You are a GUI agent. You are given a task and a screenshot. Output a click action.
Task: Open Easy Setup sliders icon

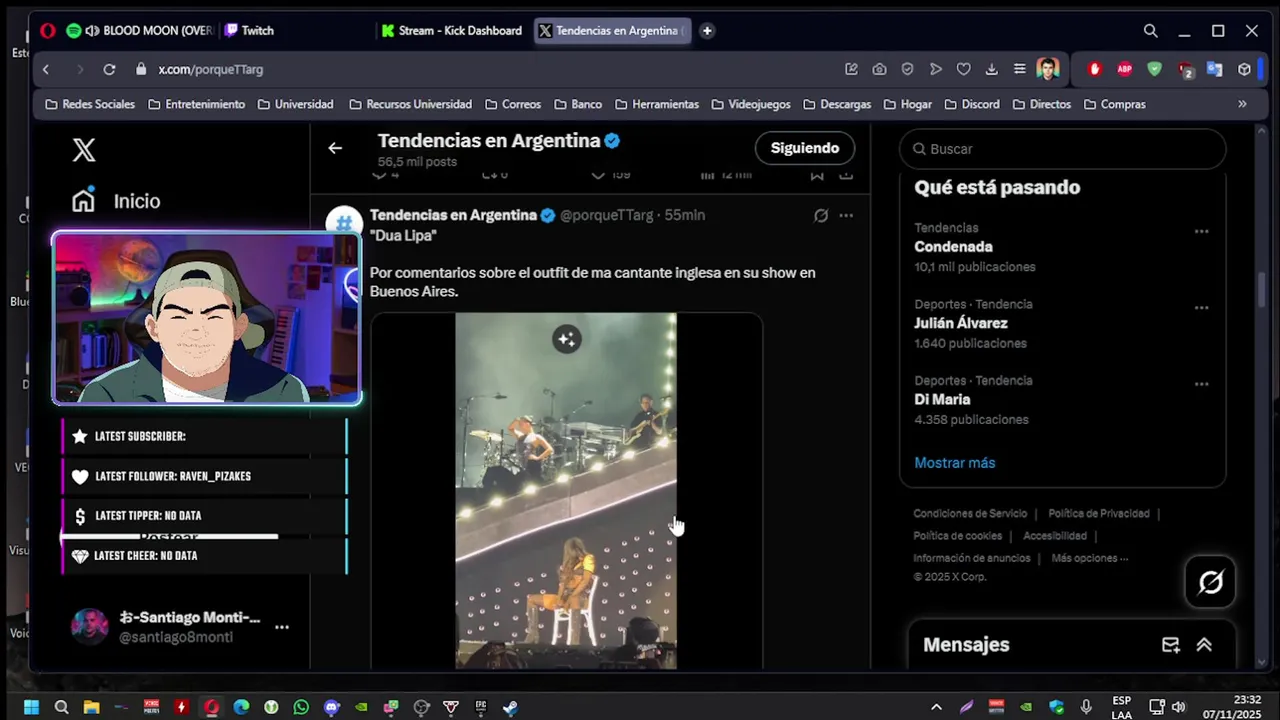[1019, 69]
